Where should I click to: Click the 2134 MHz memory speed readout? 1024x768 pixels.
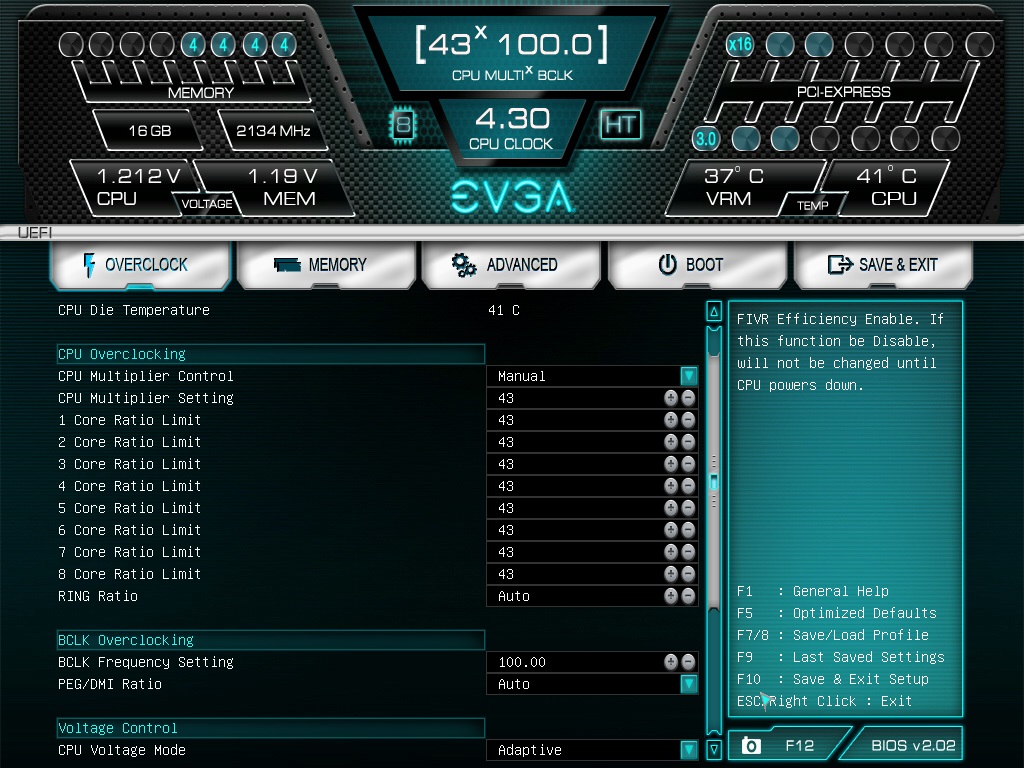coord(273,131)
